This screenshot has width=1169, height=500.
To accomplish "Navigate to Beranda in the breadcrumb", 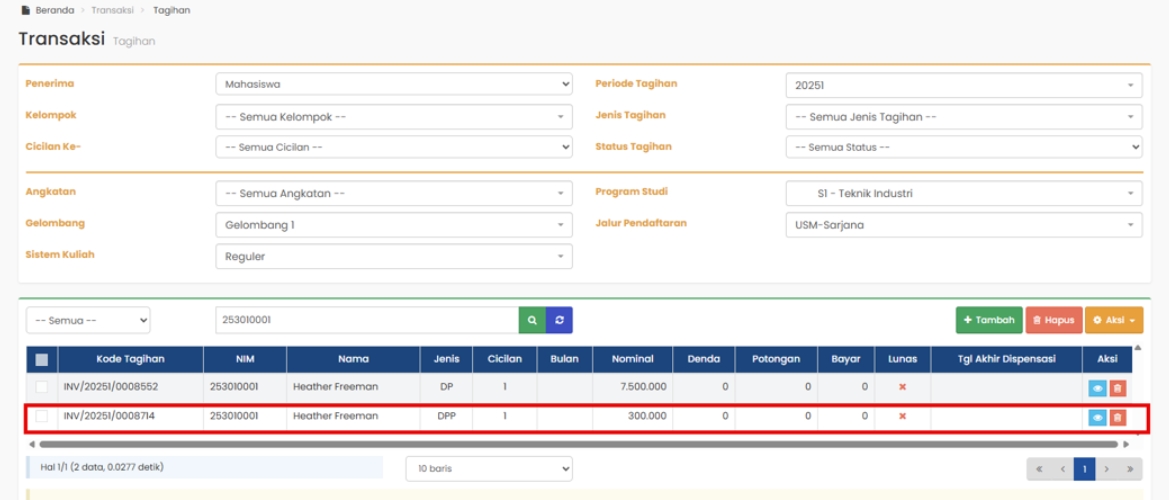I will [x=54, y=10].
